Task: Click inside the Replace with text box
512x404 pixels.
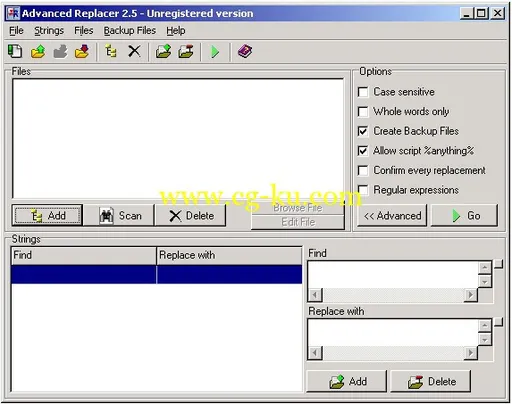Action: click(x=393, y=332)
